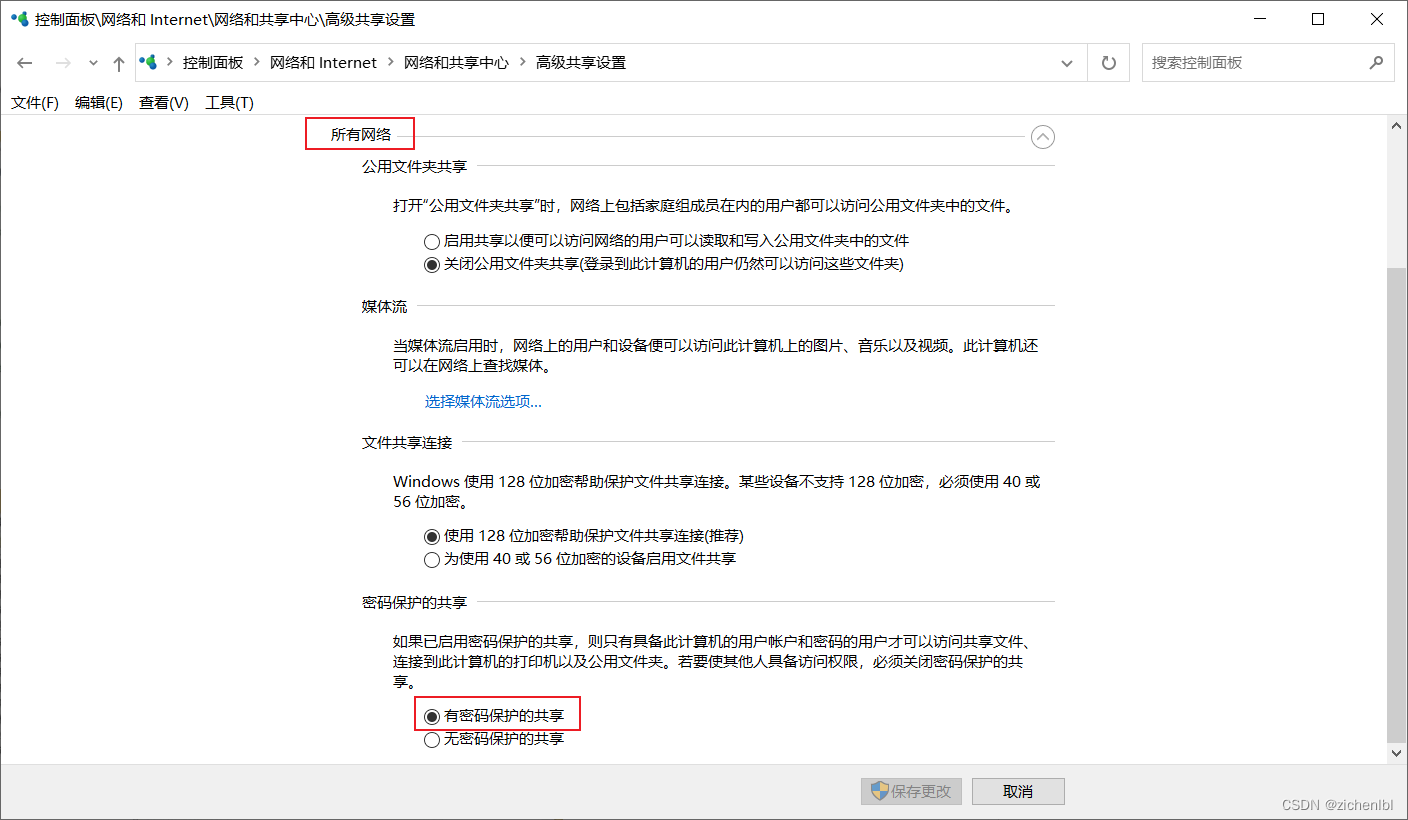Minimize the control panel window
The height and width of the screenshot is (820, 1408).
click(1259, 19)
